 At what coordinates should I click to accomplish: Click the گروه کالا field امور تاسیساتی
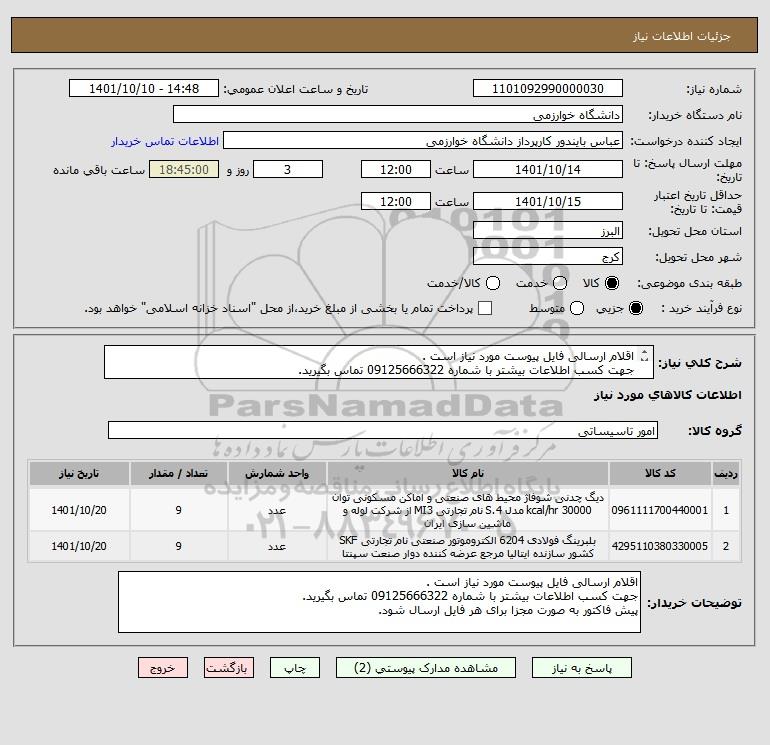383,431
